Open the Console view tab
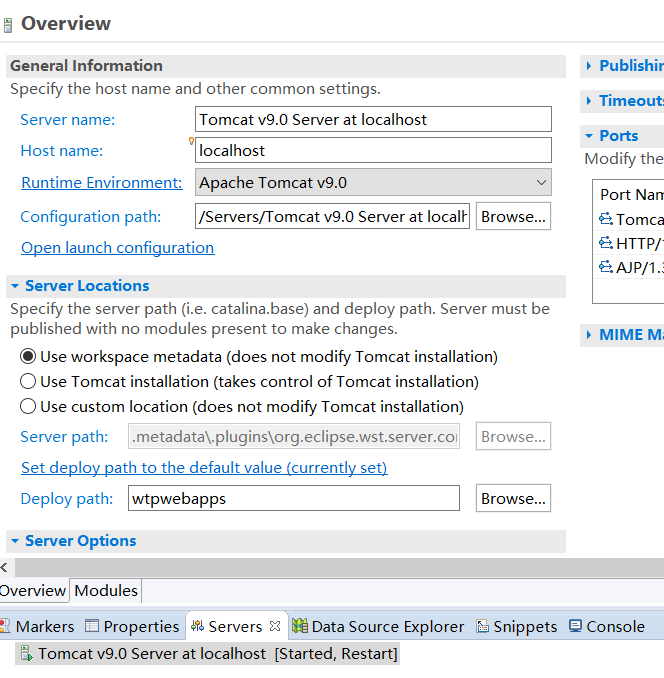The image size is (664, 678). coord(607,626)
